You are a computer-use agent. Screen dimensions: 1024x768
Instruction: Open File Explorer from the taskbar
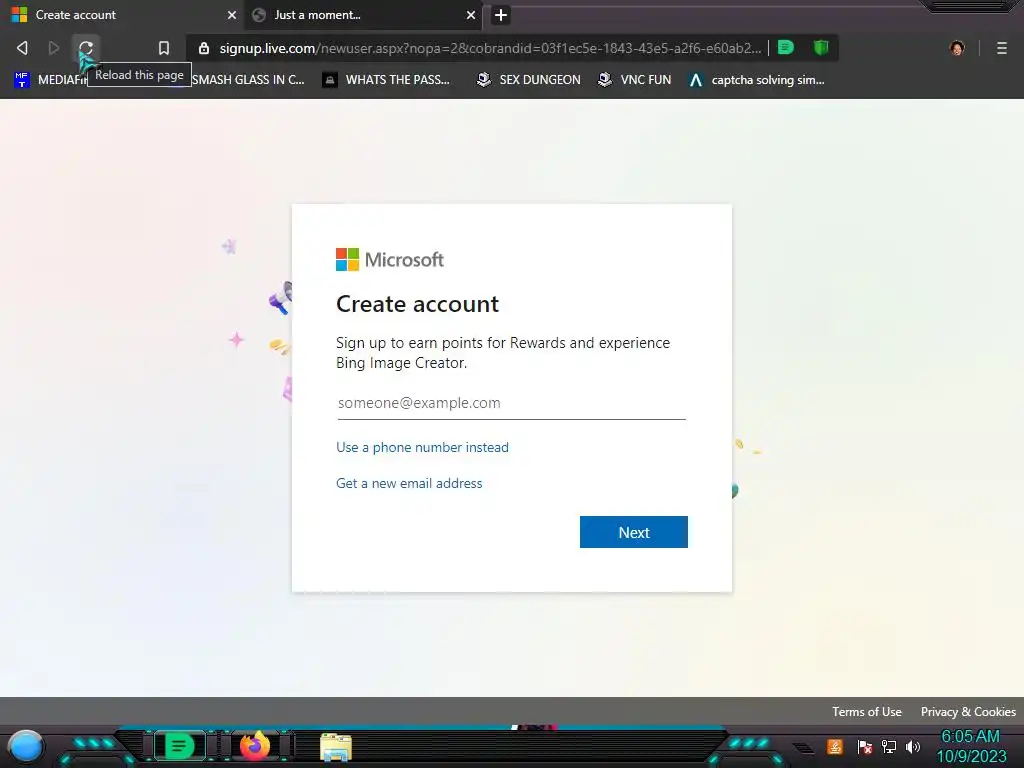(x=336, y=748)
